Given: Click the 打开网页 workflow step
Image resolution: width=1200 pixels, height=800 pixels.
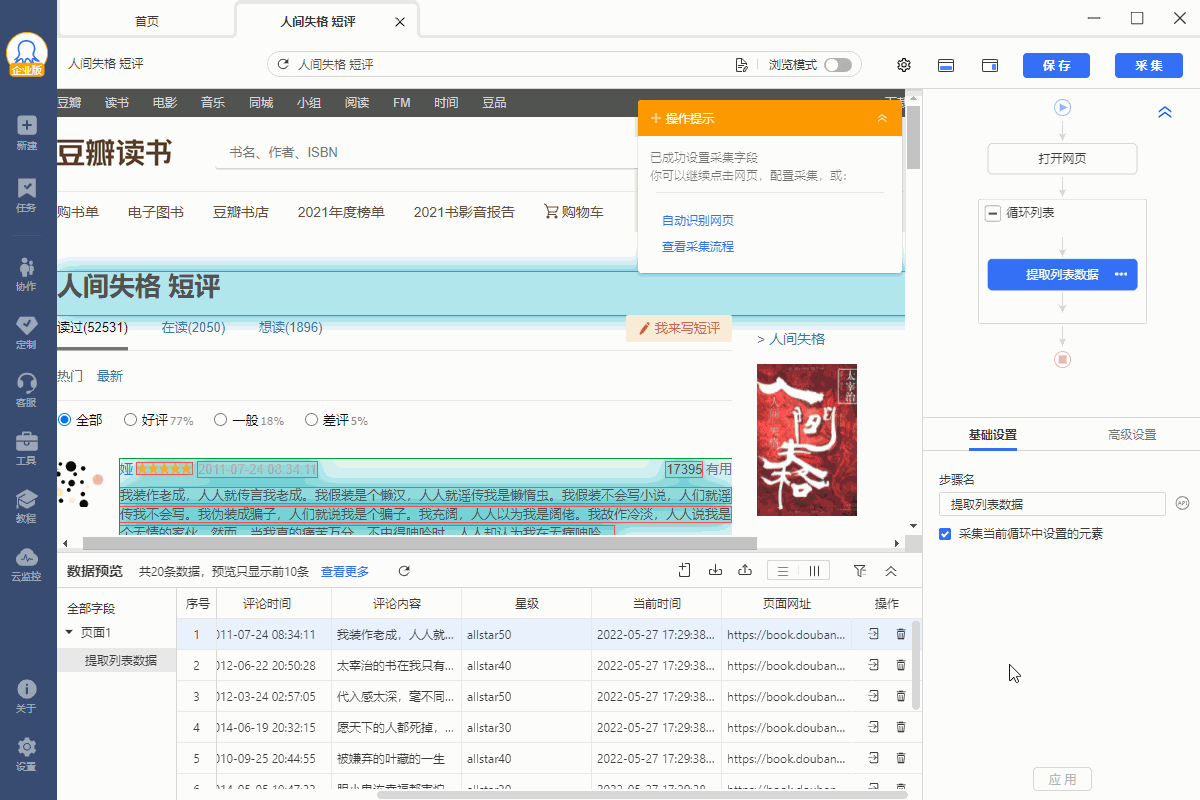Looking at the screenshot, I should pos(1063,159).
